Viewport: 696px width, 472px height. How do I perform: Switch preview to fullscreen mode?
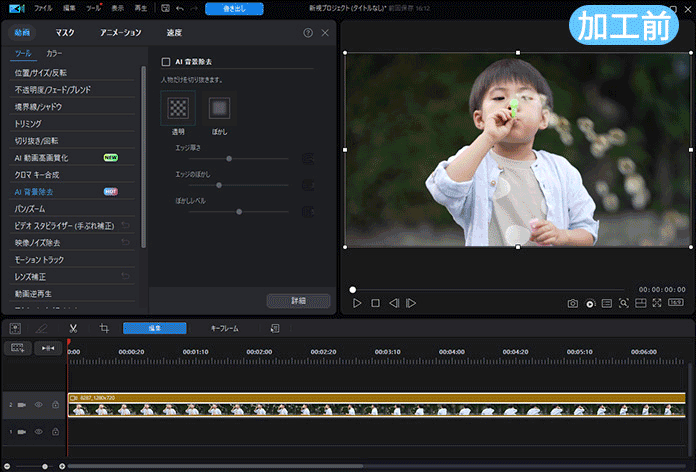point(657,303)
